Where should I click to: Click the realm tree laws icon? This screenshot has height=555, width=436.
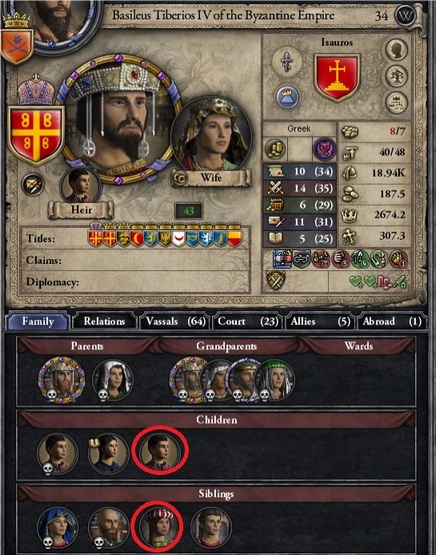pos(396,103)
